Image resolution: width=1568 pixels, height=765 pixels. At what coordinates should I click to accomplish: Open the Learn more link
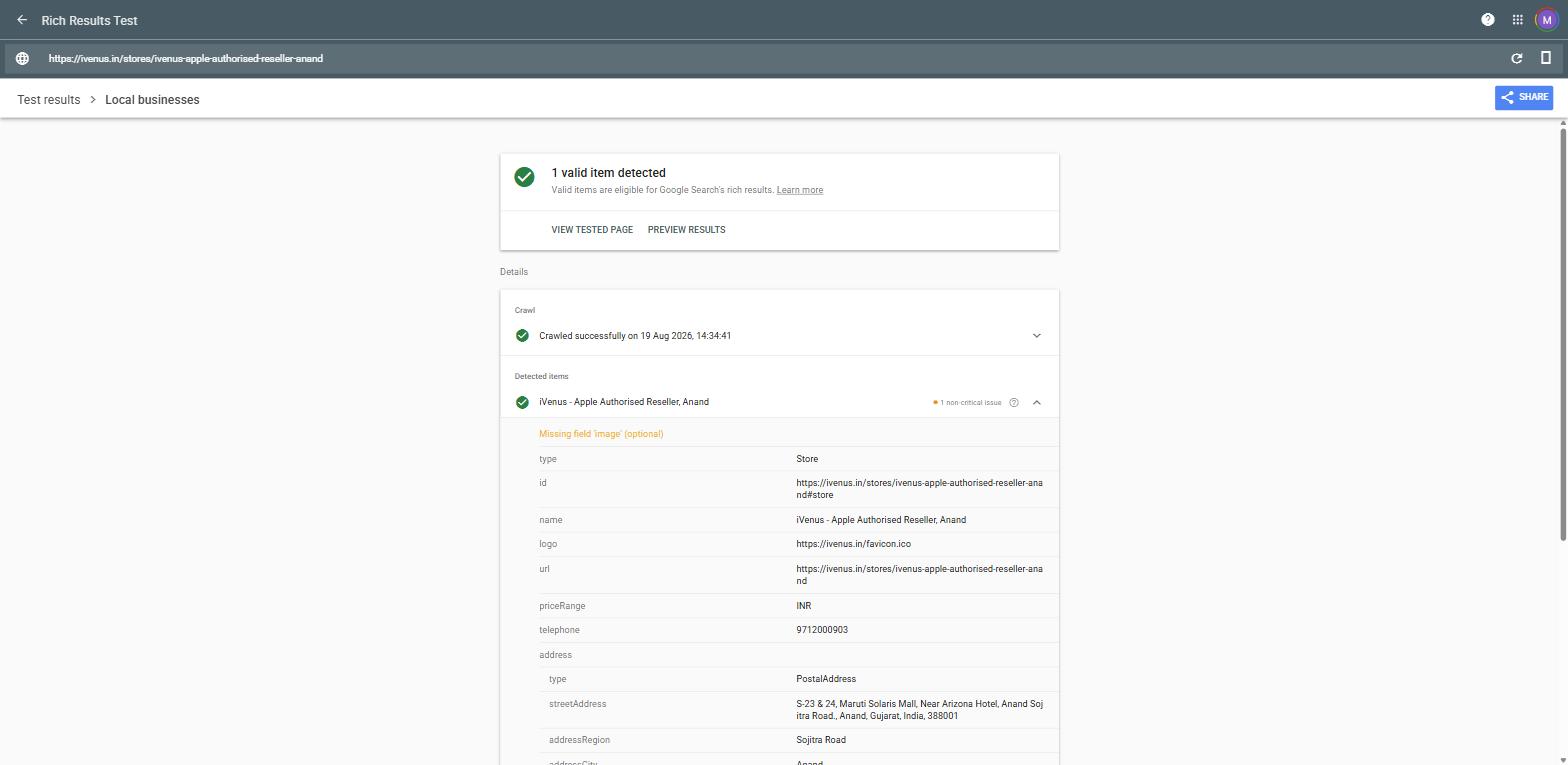tap(800, 190)
